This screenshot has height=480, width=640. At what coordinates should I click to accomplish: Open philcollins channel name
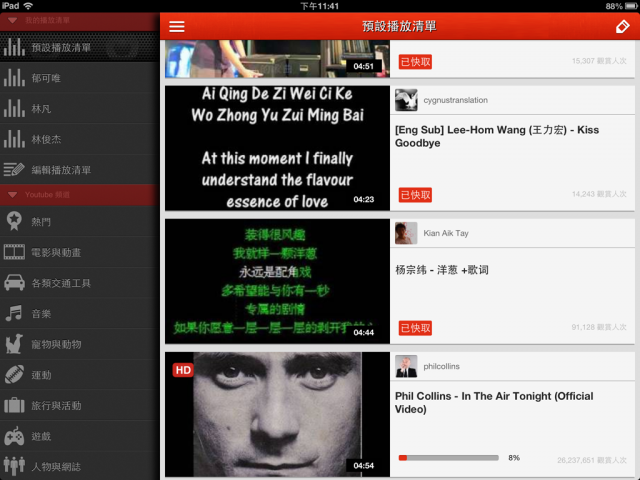click(441, 366)
